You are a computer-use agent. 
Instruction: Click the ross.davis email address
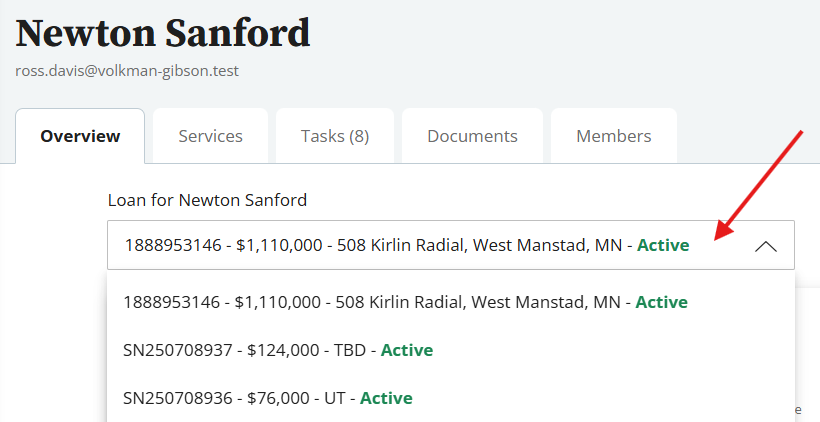[x=127, y=71]
